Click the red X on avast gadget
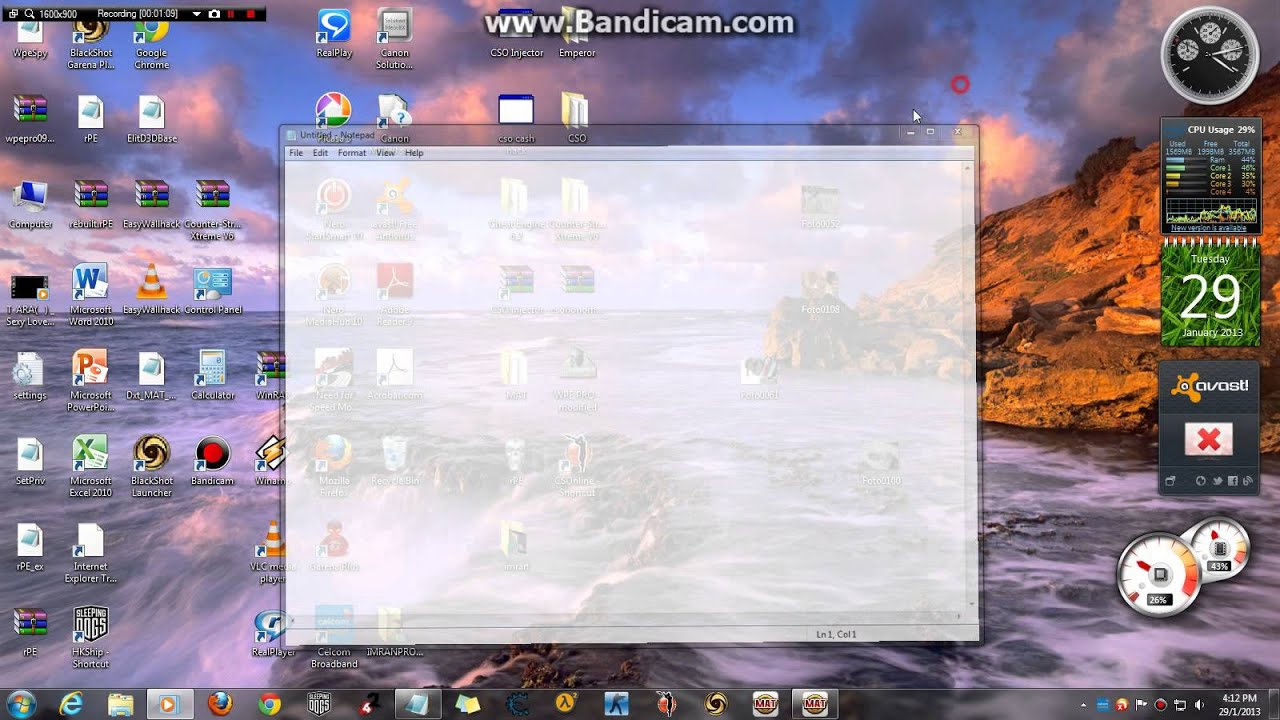Image resolution: width=1280 pixels, height=720 pixels. coord(1209,439)
